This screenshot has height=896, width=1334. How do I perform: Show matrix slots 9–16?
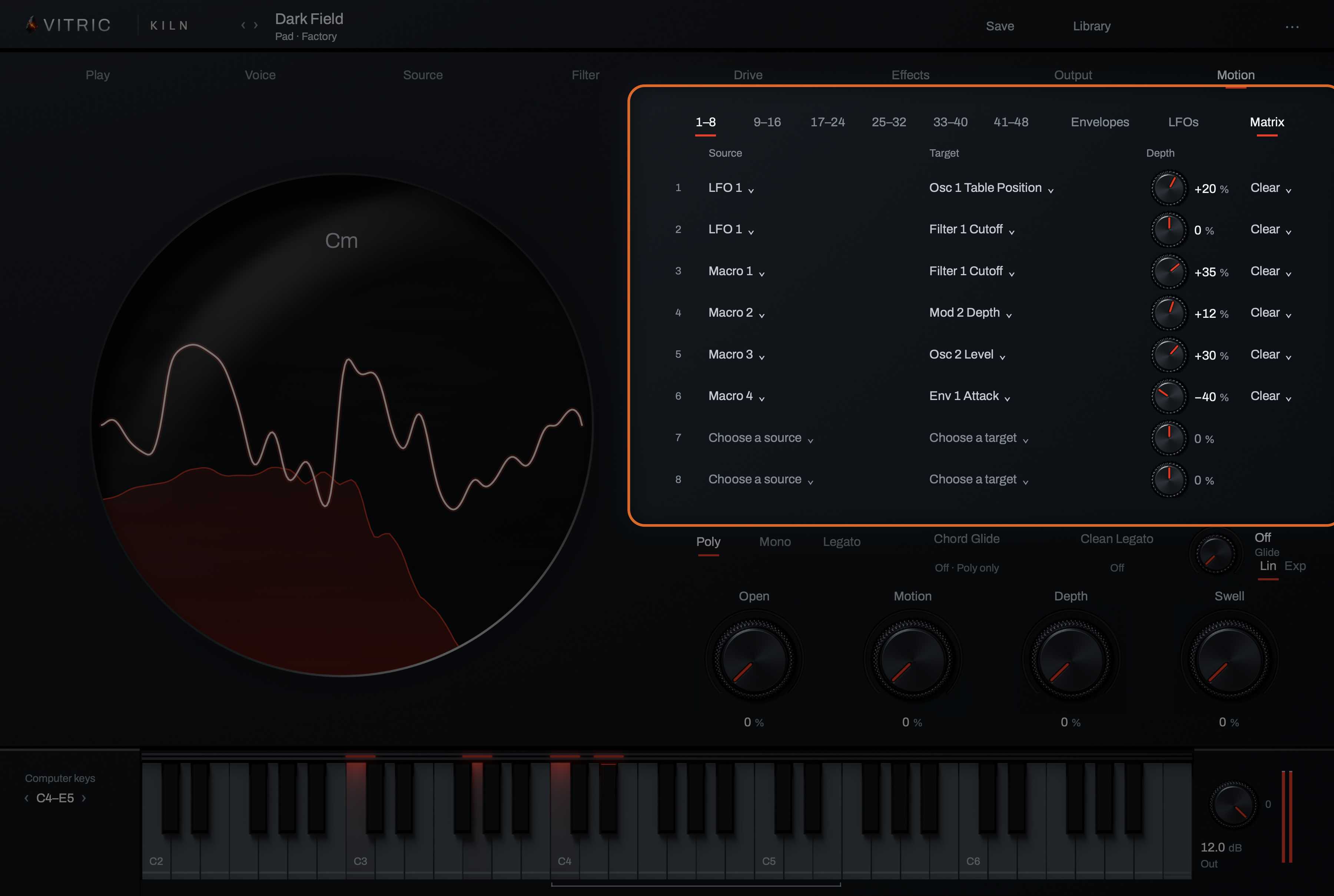[x=767, y=122]
